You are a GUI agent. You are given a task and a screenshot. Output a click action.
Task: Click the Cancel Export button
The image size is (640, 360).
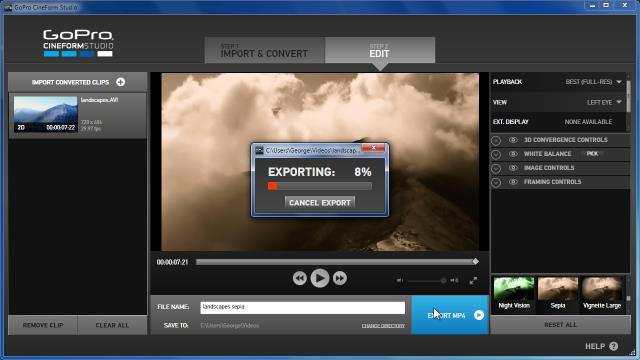320,202
